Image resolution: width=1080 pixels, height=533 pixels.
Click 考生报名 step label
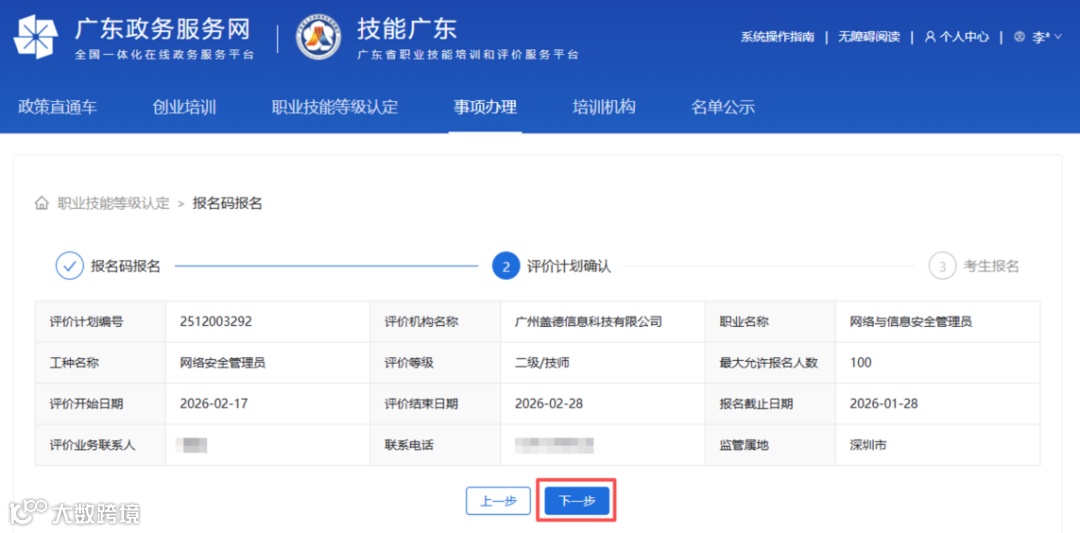(x=991, y=266)
